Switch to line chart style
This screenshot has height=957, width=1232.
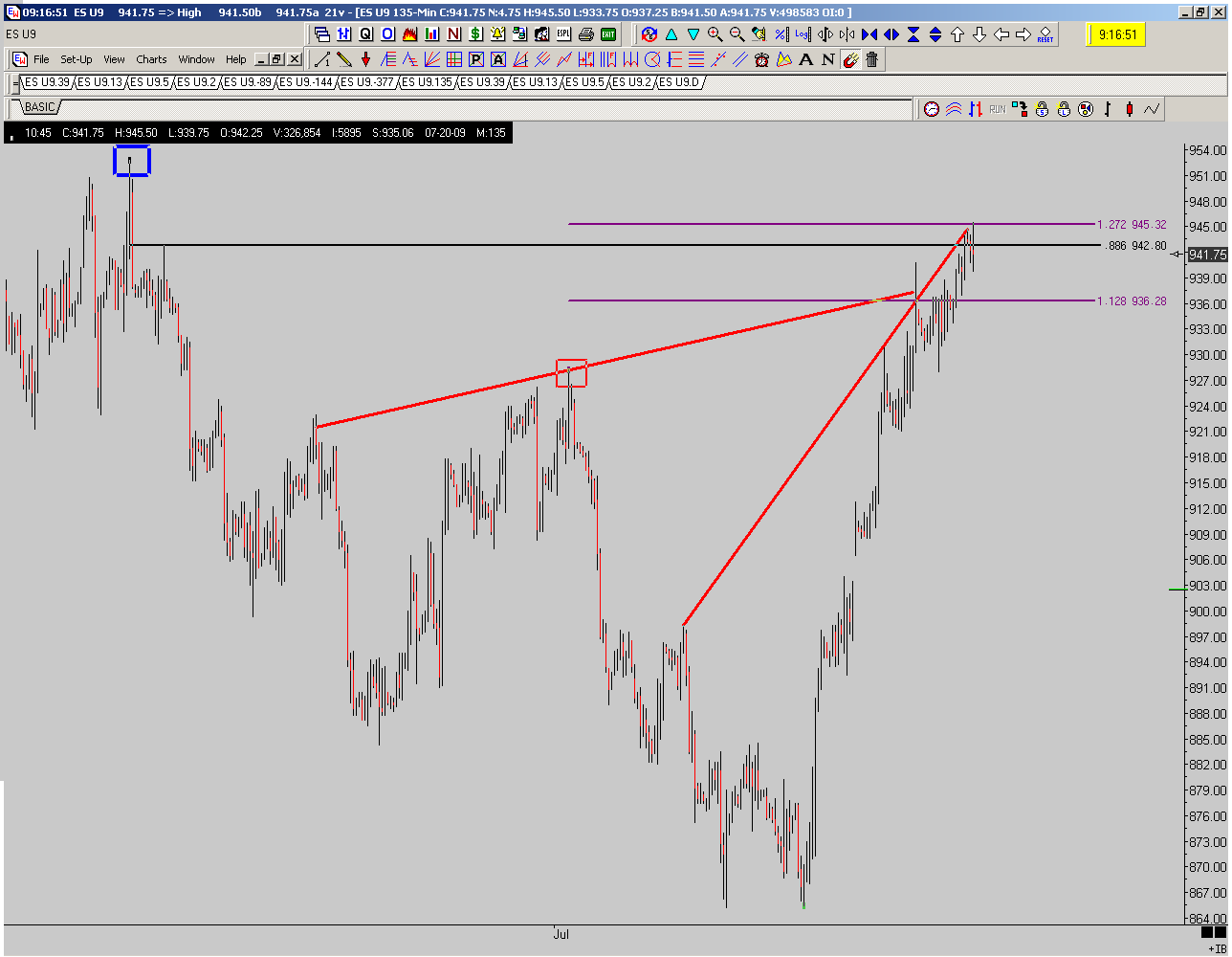(x=1152, y=109)
